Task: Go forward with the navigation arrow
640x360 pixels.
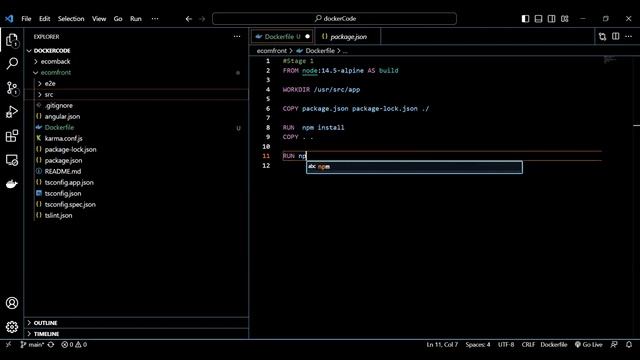Action: click(x=202, y=19)
